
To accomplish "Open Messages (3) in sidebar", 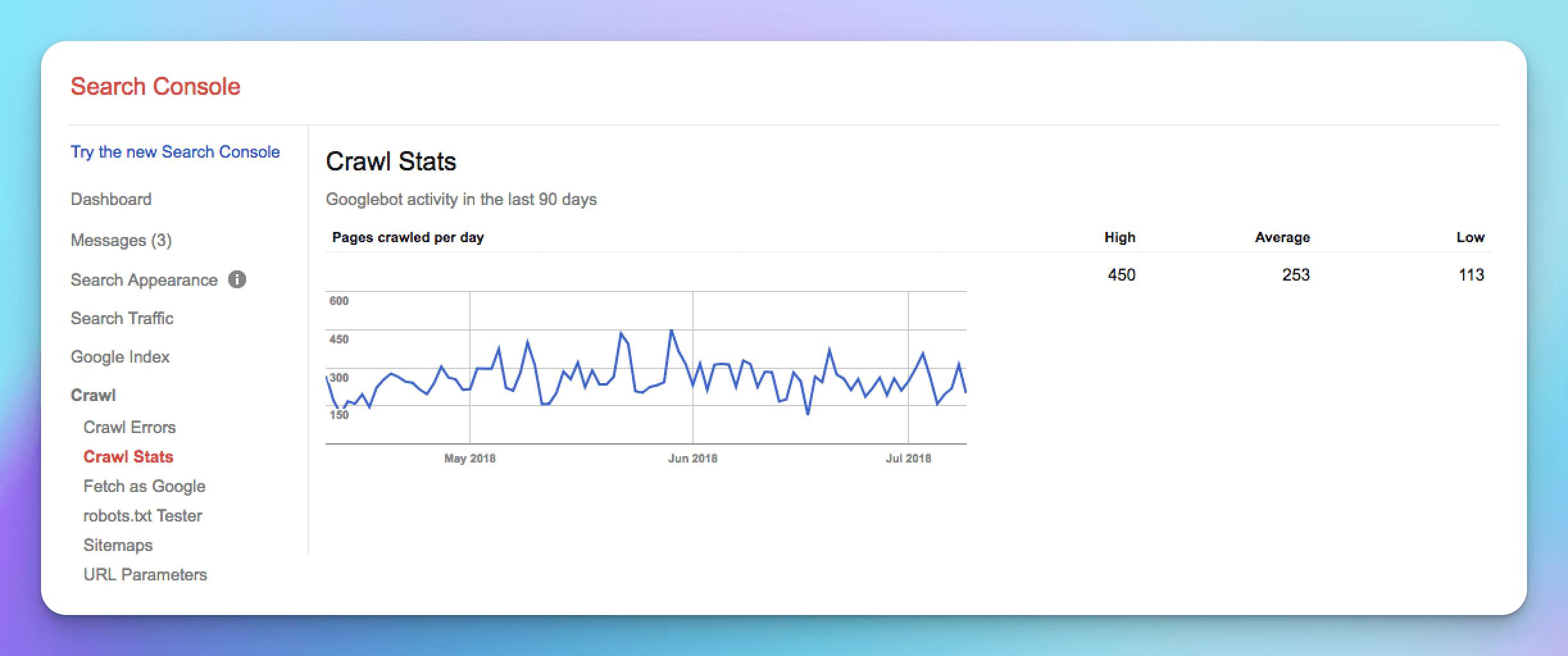I will [121, 240].
